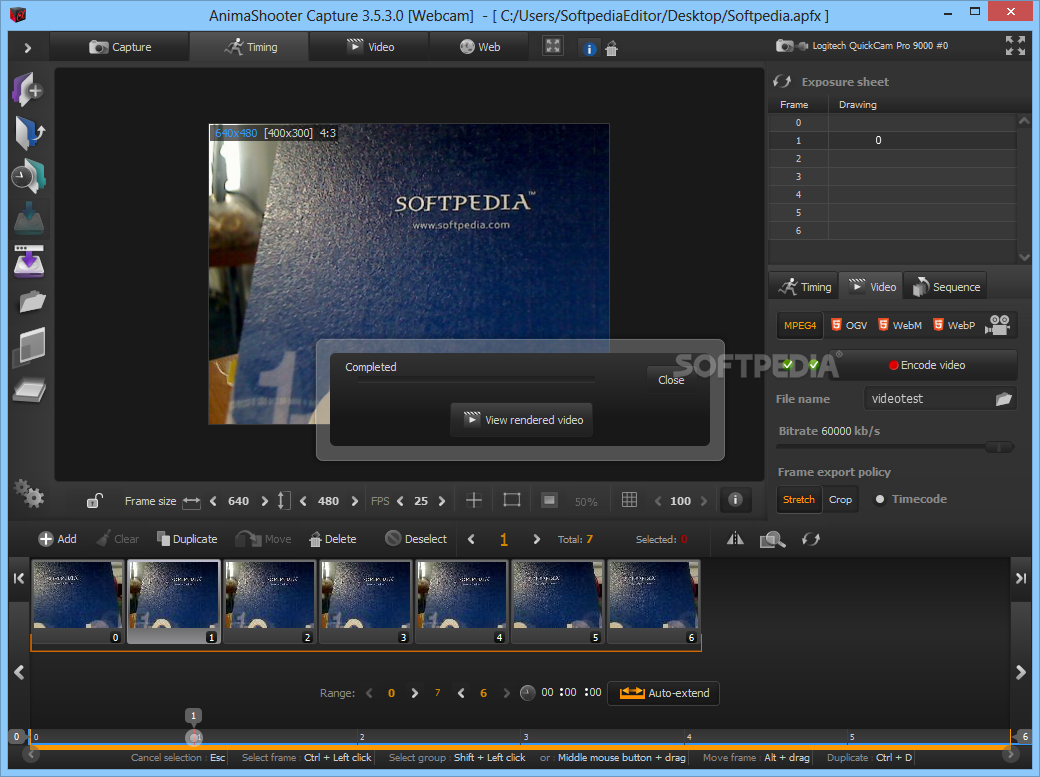The width and height of the screenshot is (1040, 777).
Task: Go to next frame with arrow after 1
Action: click(537, 539)
